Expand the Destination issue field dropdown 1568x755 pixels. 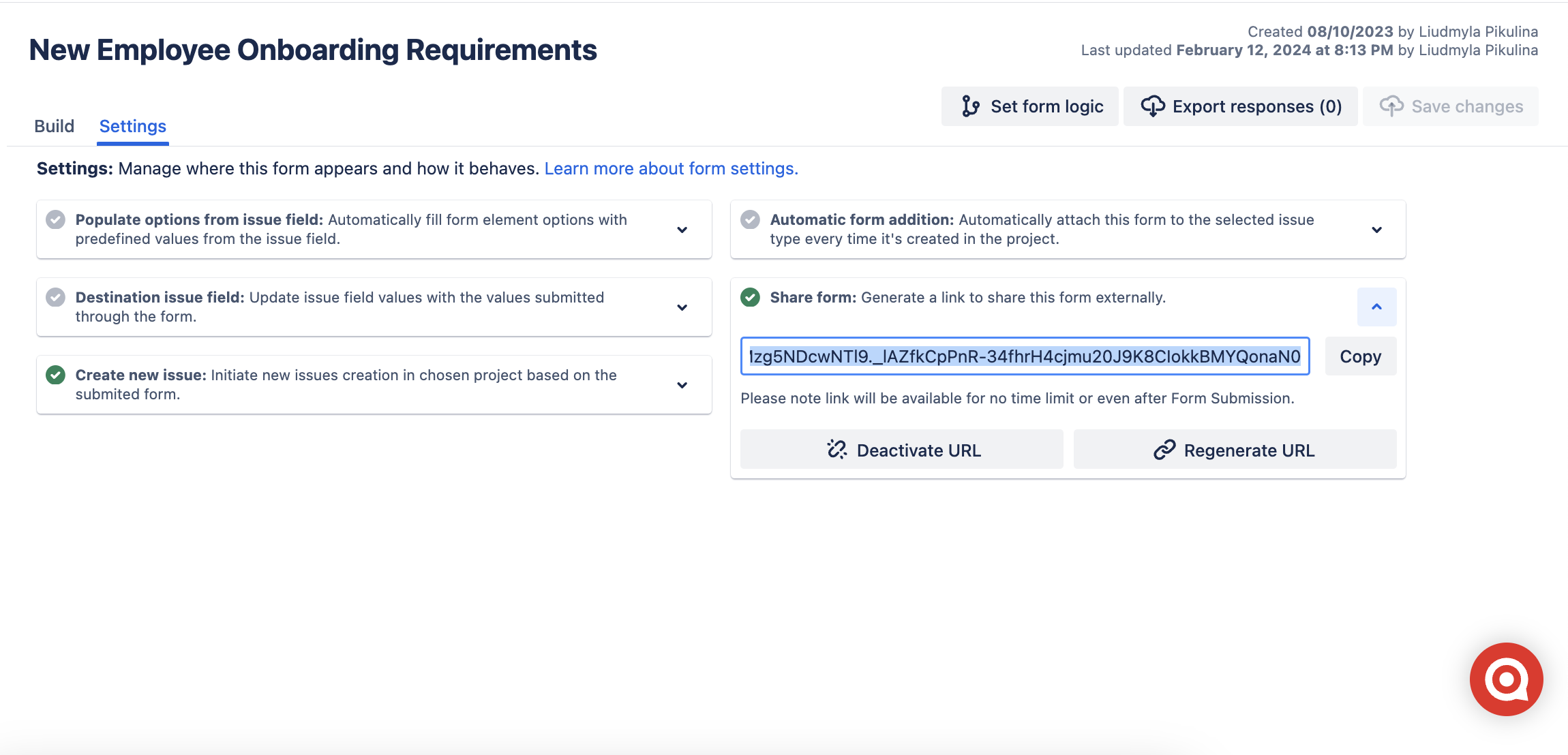(682, 307)
